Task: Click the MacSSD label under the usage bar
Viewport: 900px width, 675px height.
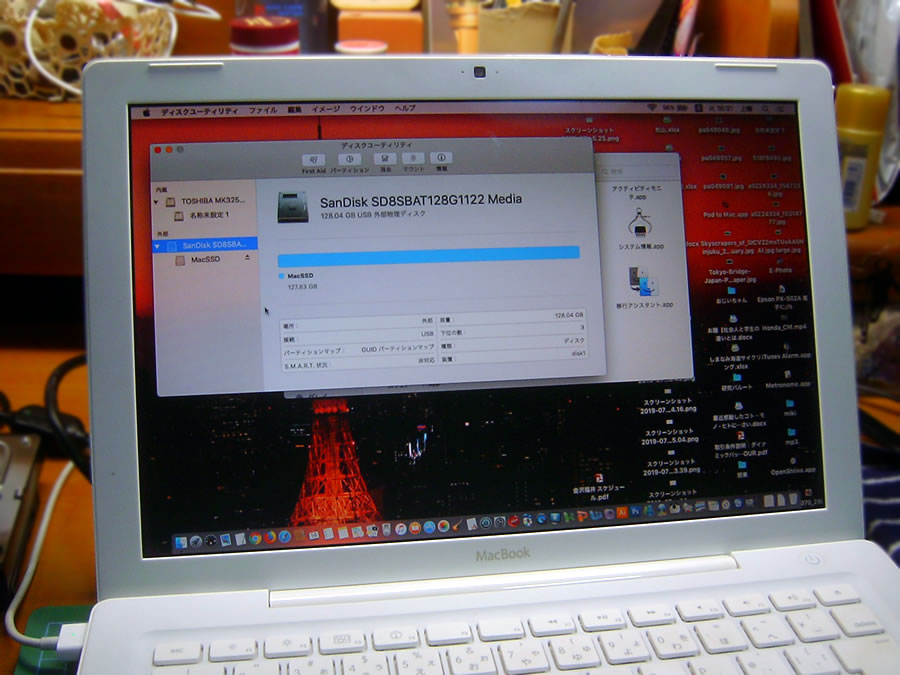Action: point(300,276)
